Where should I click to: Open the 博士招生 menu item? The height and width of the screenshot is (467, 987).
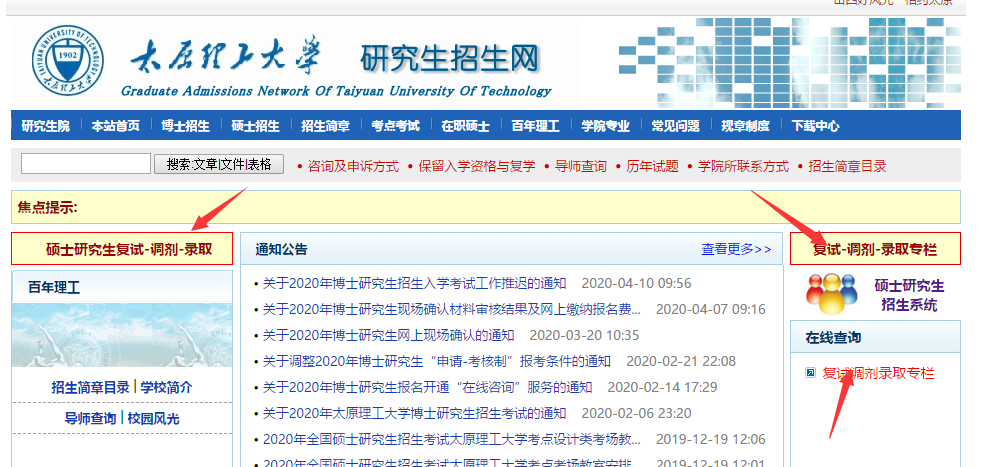coord(185,126)
